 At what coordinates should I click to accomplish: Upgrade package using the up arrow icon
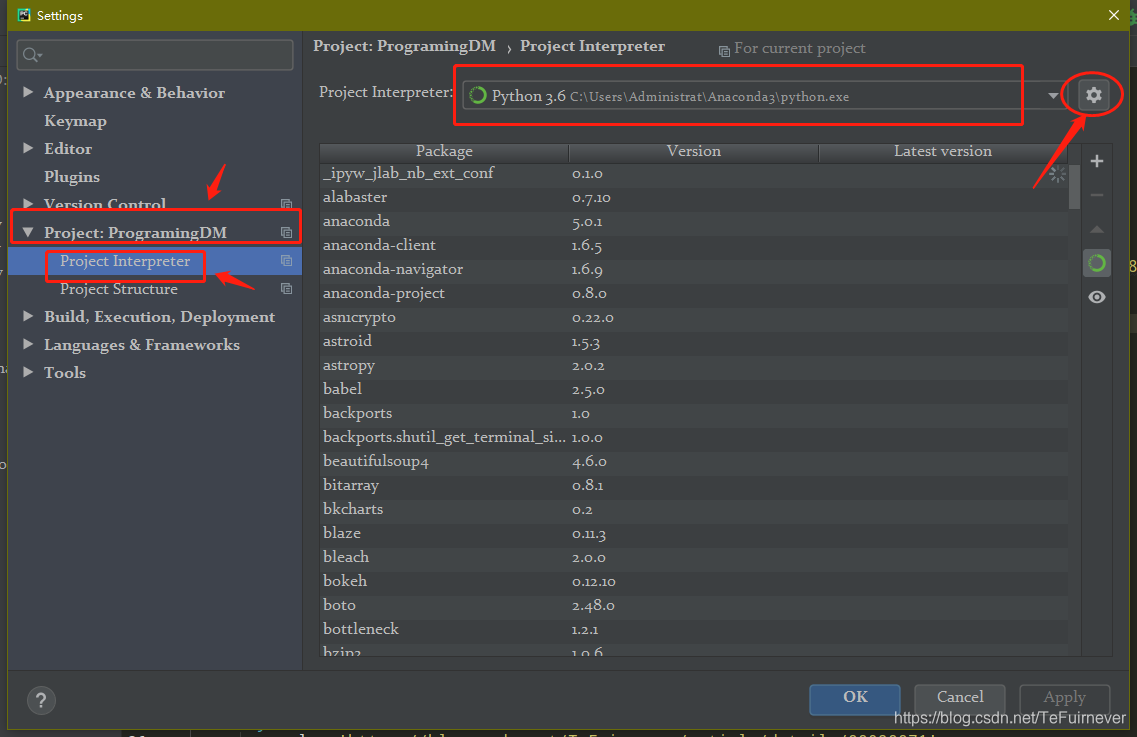tap(1097, 229)
